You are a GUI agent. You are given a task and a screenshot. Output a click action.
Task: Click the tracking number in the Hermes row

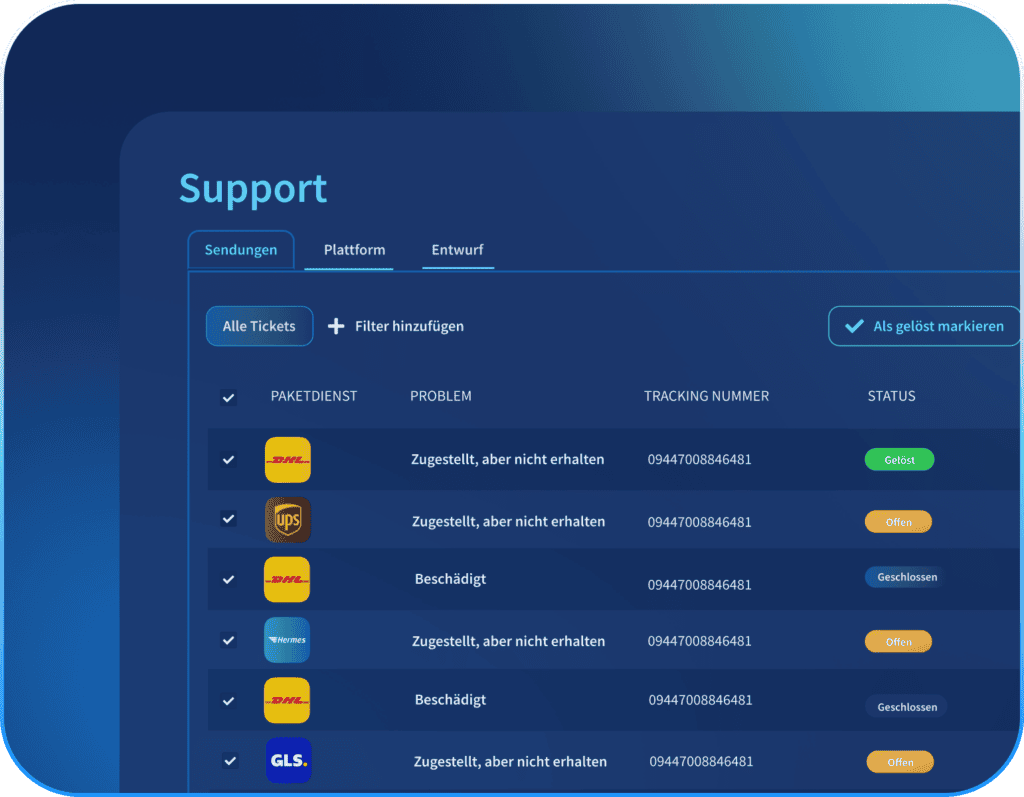(699, 641)
